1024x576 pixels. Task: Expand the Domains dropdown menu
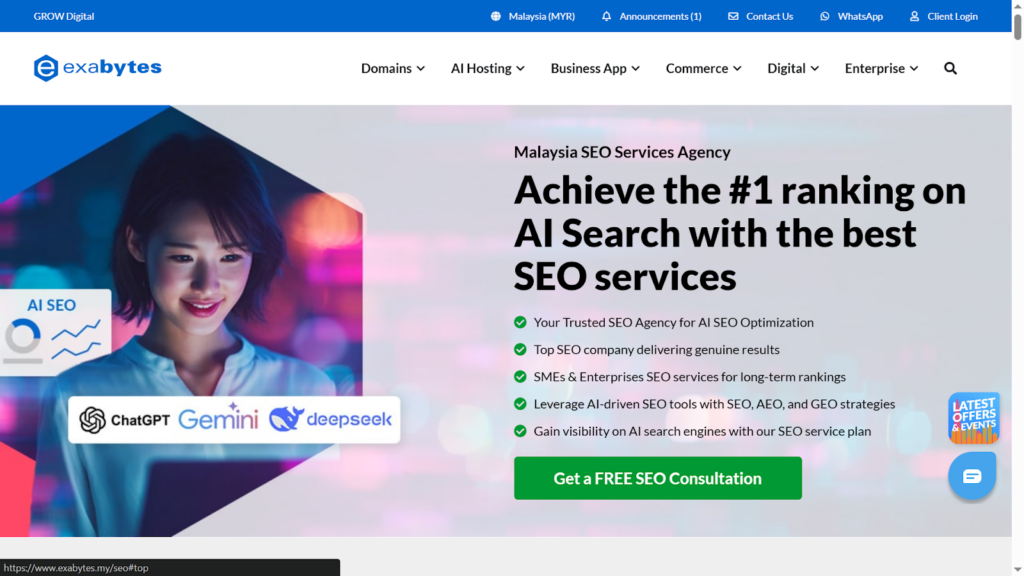(392, 68)
